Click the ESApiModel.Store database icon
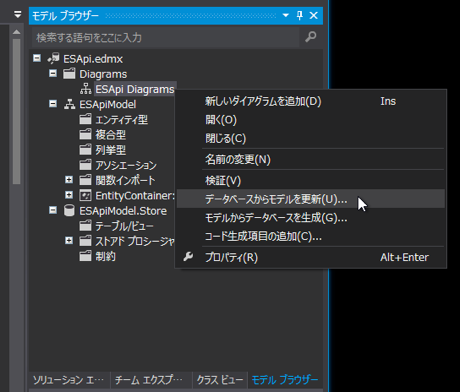The width and height of the screenshot is (460, 392). click(69, 211)
